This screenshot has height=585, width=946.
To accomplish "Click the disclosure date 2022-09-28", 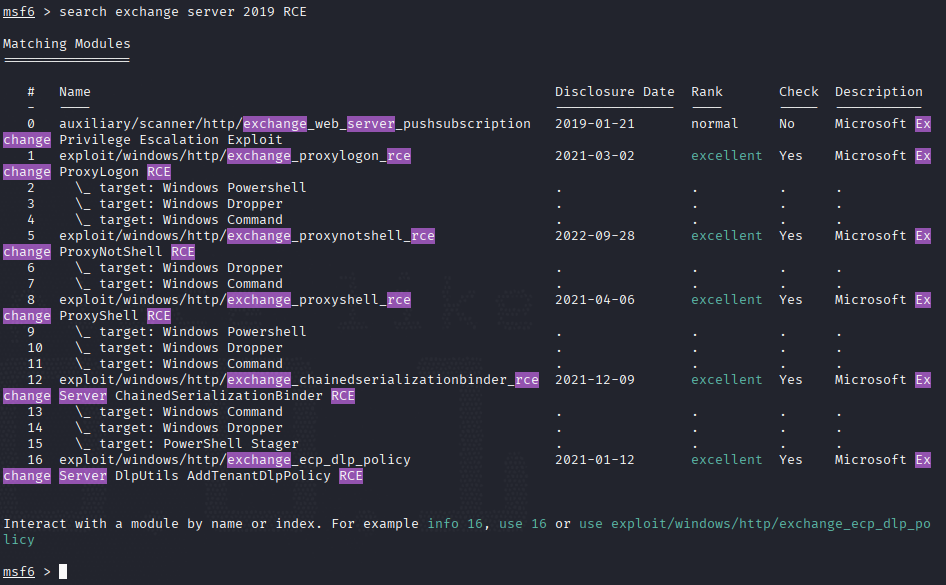I will pos(595,236).
